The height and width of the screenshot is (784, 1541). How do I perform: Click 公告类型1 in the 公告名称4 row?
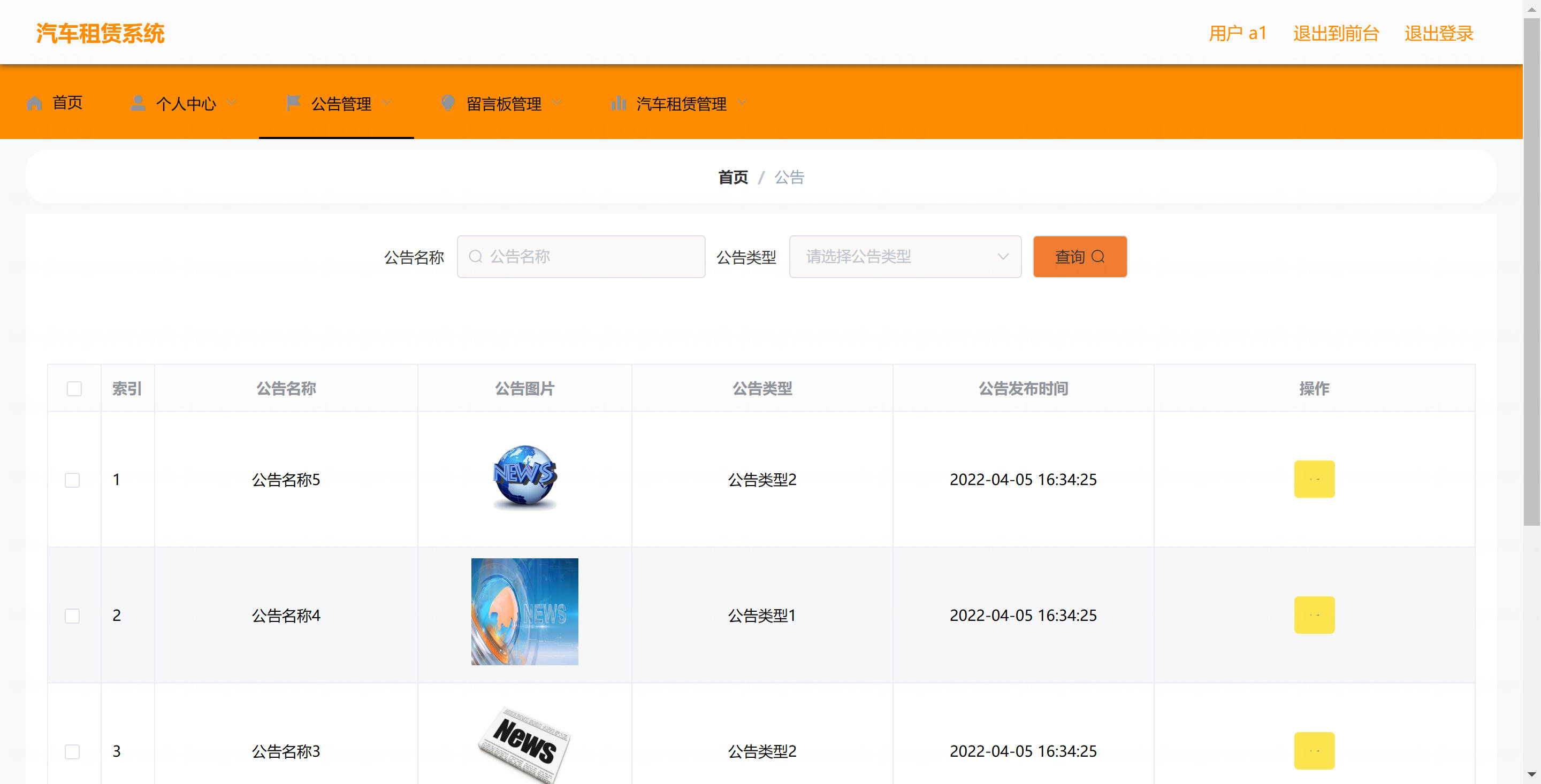(762, 616)
